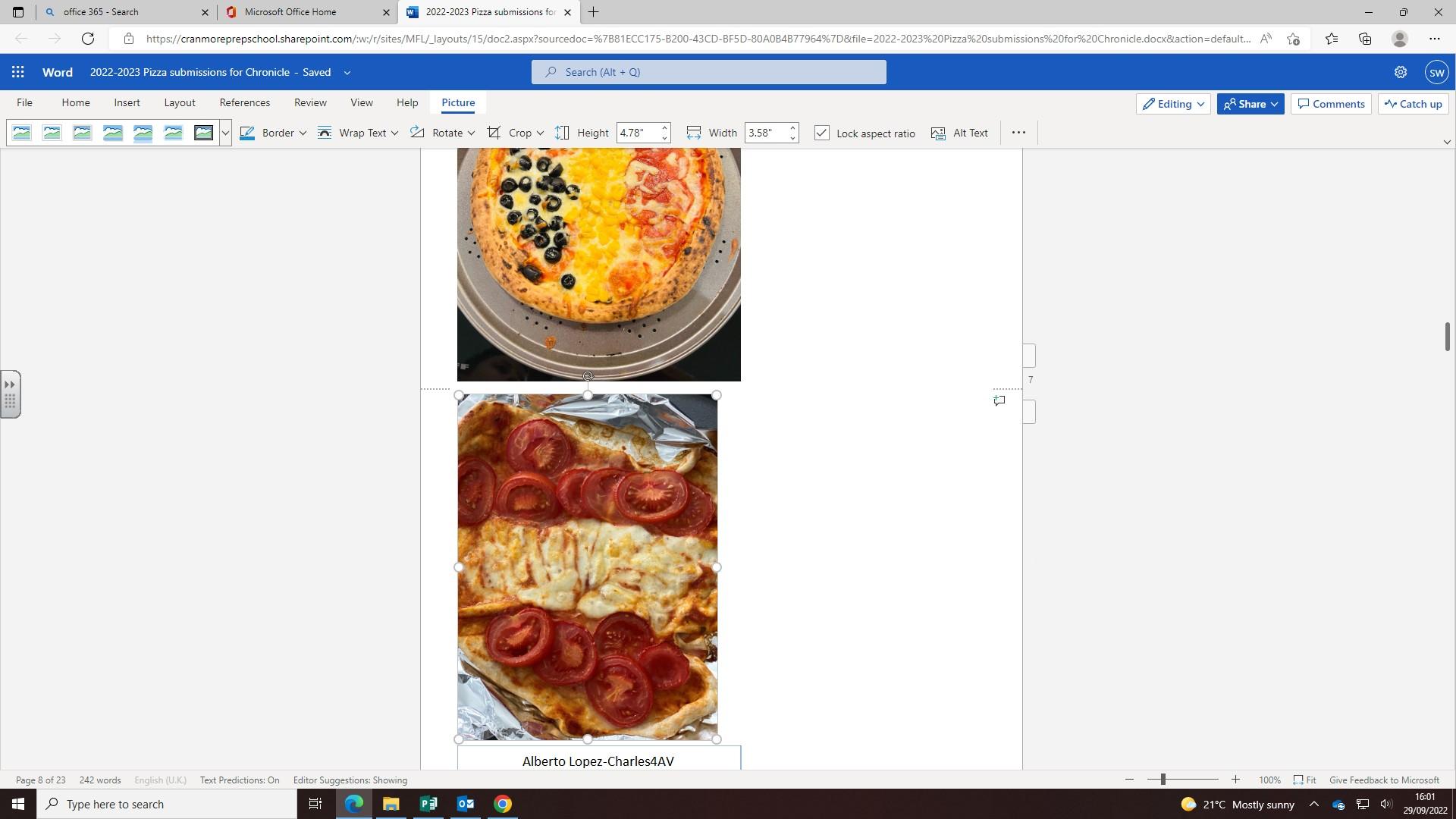
Task: Toggle Text Predictions On in status bar
Action: point(240,780)
